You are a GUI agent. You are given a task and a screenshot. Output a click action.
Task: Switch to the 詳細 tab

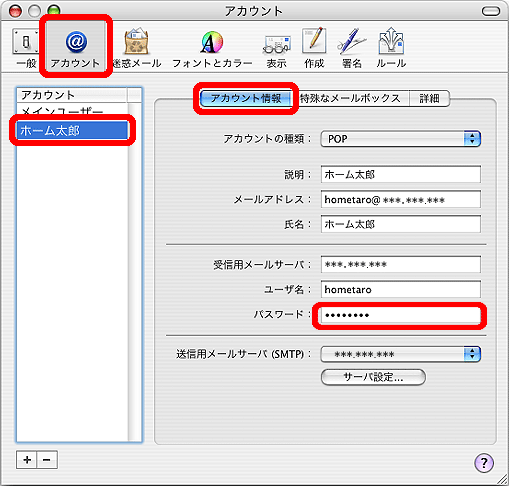429,98
